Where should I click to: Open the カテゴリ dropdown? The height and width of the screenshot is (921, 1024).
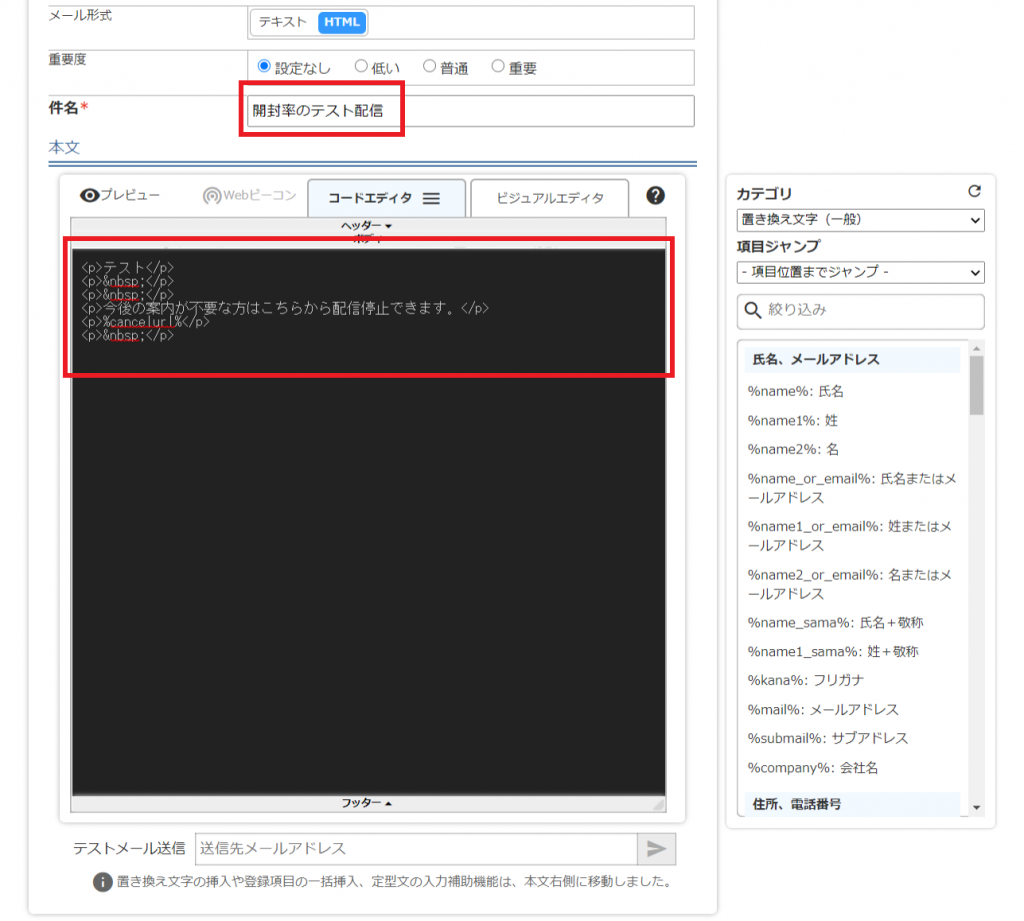click(x=860, y=220)
